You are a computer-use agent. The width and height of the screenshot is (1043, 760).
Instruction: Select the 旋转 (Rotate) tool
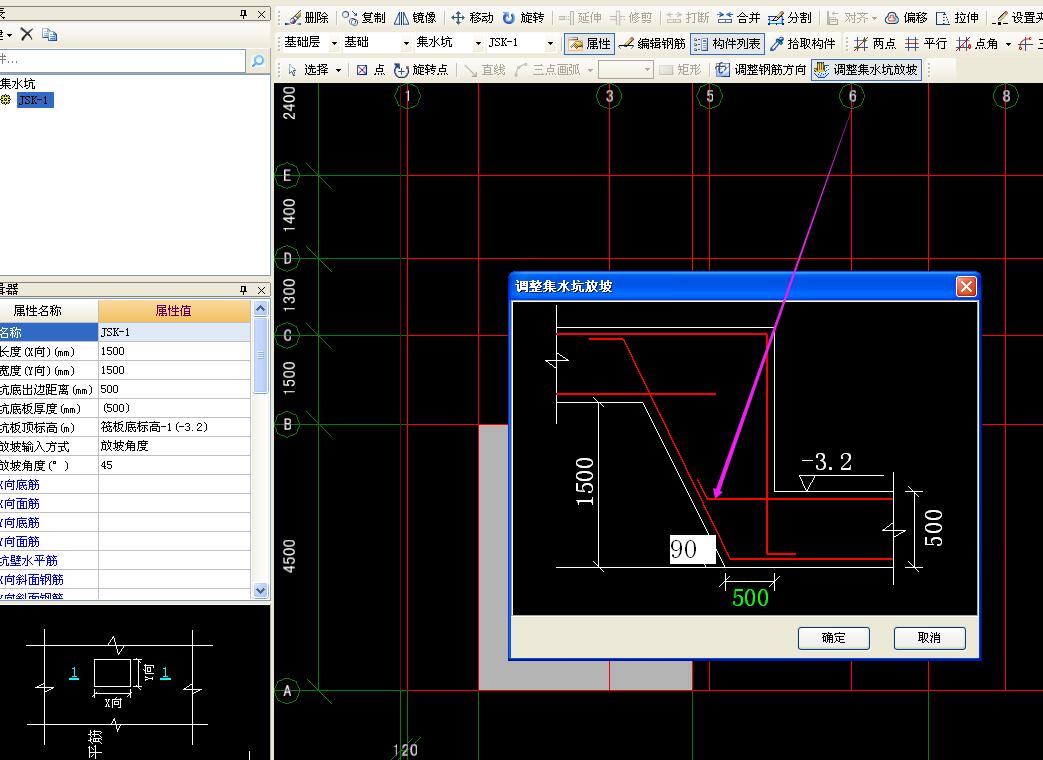coord(523,18)
